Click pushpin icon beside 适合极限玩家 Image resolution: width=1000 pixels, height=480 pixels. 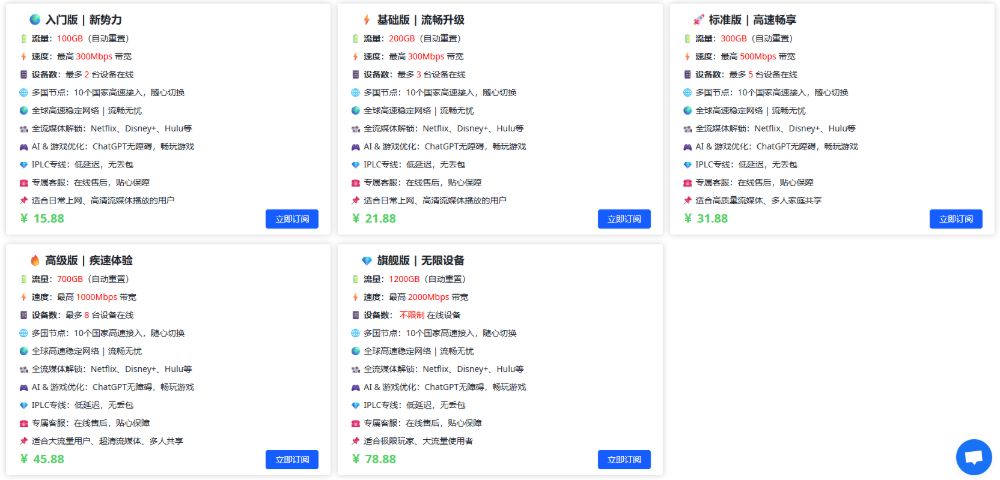(356, 441)
